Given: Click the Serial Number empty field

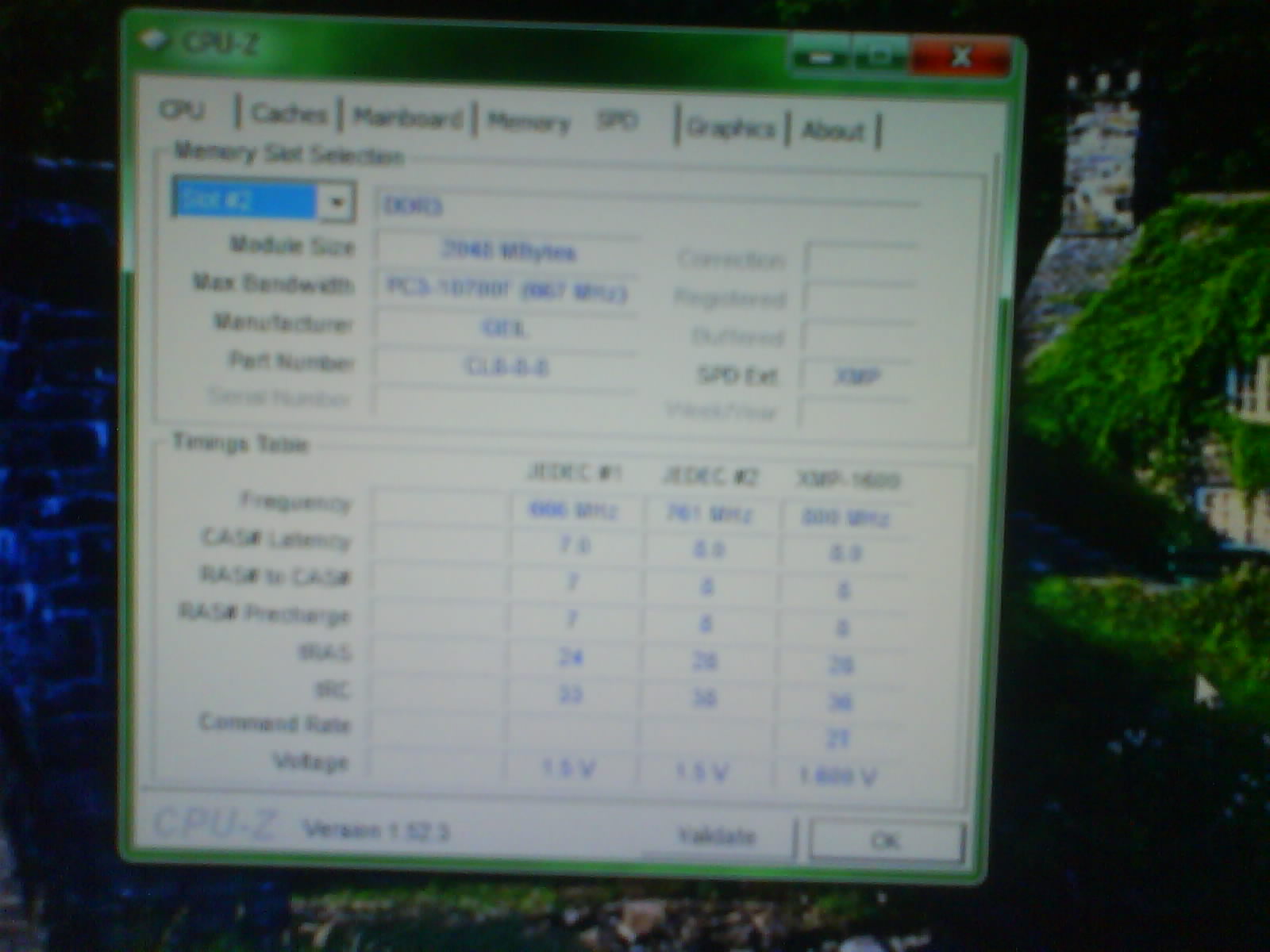Looking at the screenshot, I should click(505, 401).
